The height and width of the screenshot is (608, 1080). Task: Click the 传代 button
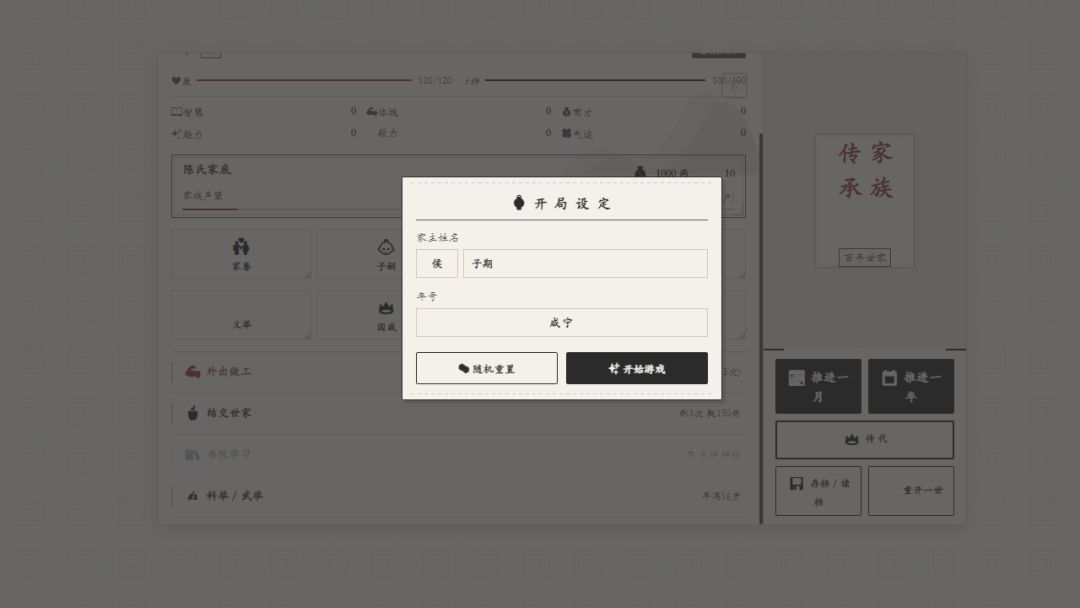[864, 439]
